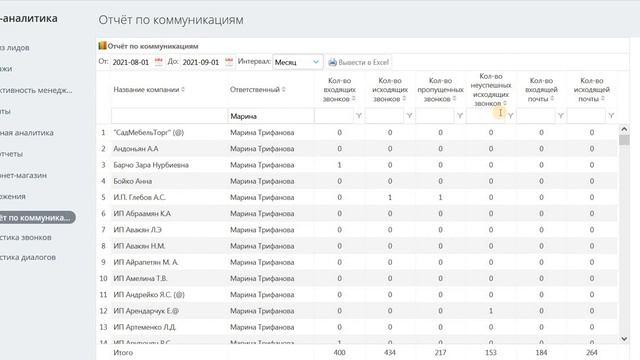Select row Андоньян А.А
Viewport: 640px width, 360px height.
[357, 149]
